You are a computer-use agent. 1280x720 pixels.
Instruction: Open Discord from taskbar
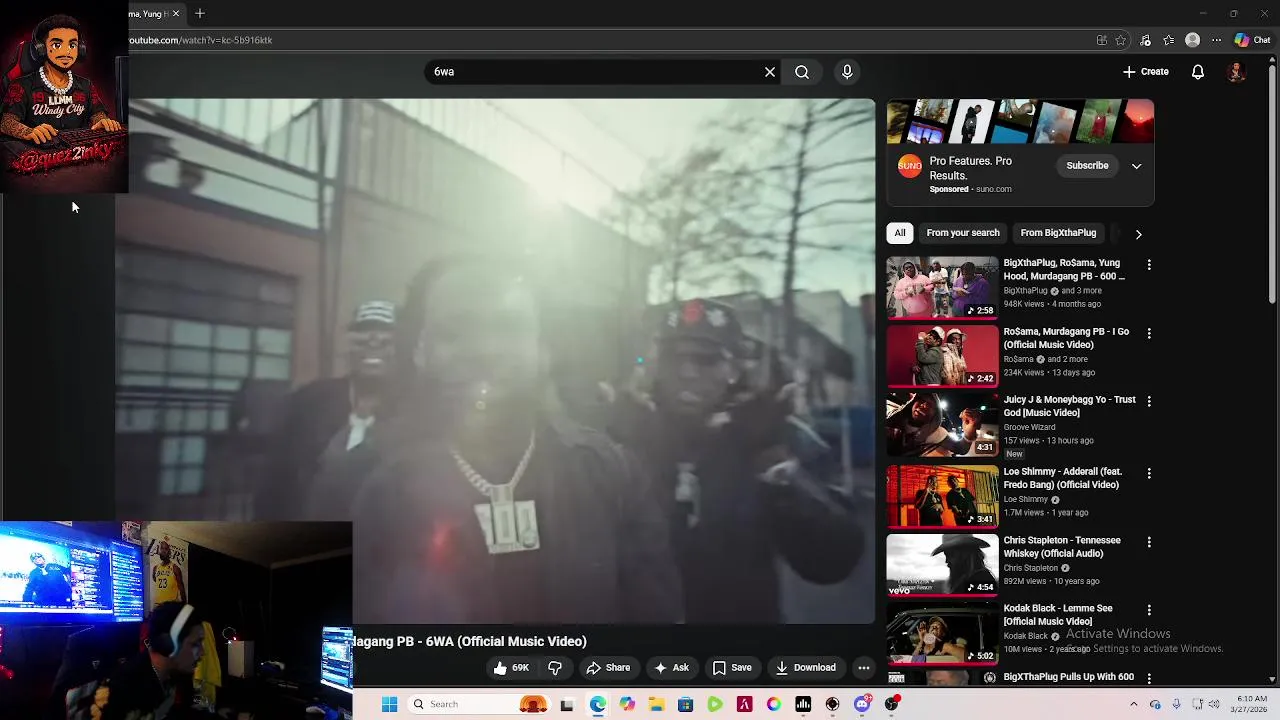(862, 704)
